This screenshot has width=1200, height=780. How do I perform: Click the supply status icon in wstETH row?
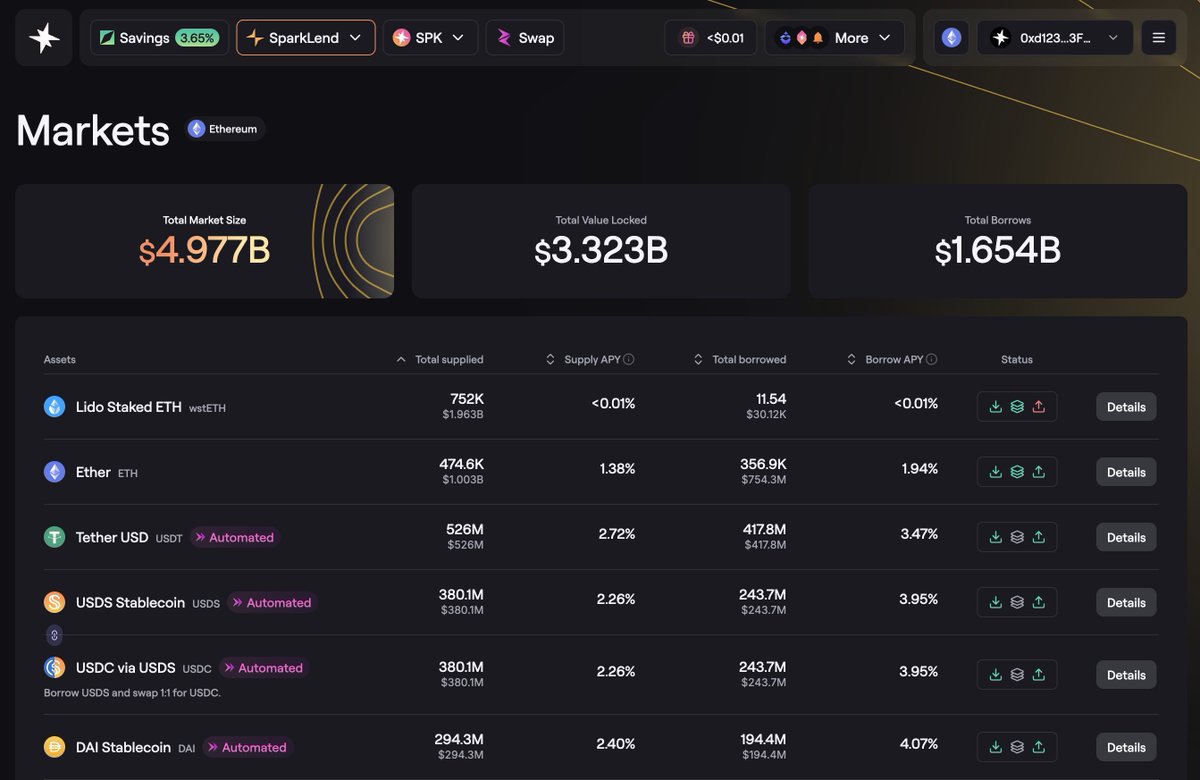pos(996,407)
